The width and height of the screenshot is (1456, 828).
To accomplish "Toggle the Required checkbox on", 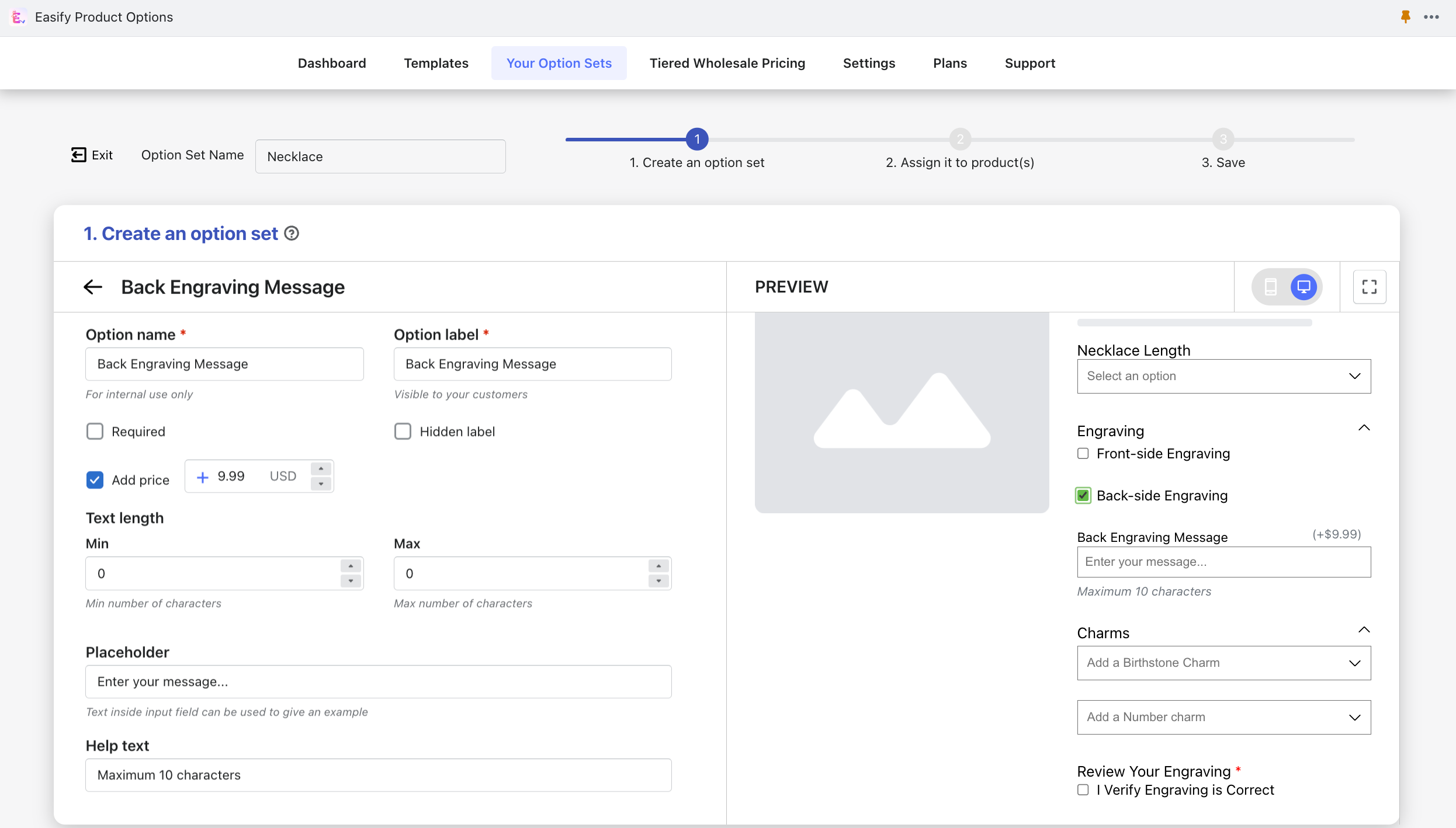I will tap(95, 430).
